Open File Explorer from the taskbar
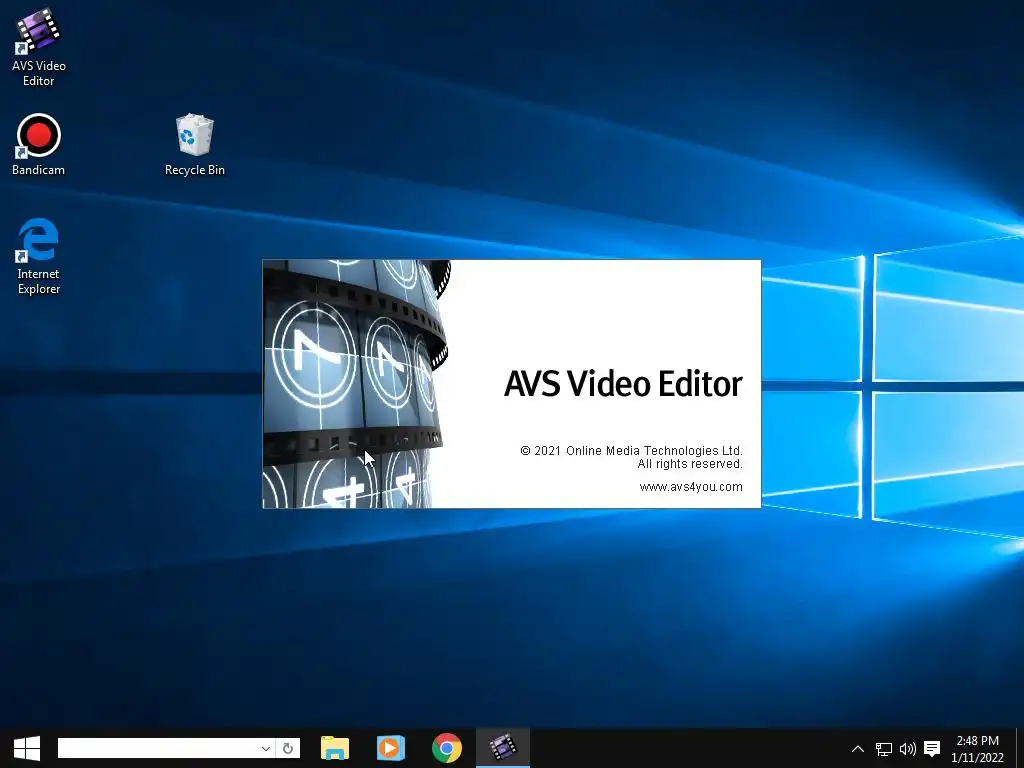This screenshot has height=768, width=1024. (335, 748)
